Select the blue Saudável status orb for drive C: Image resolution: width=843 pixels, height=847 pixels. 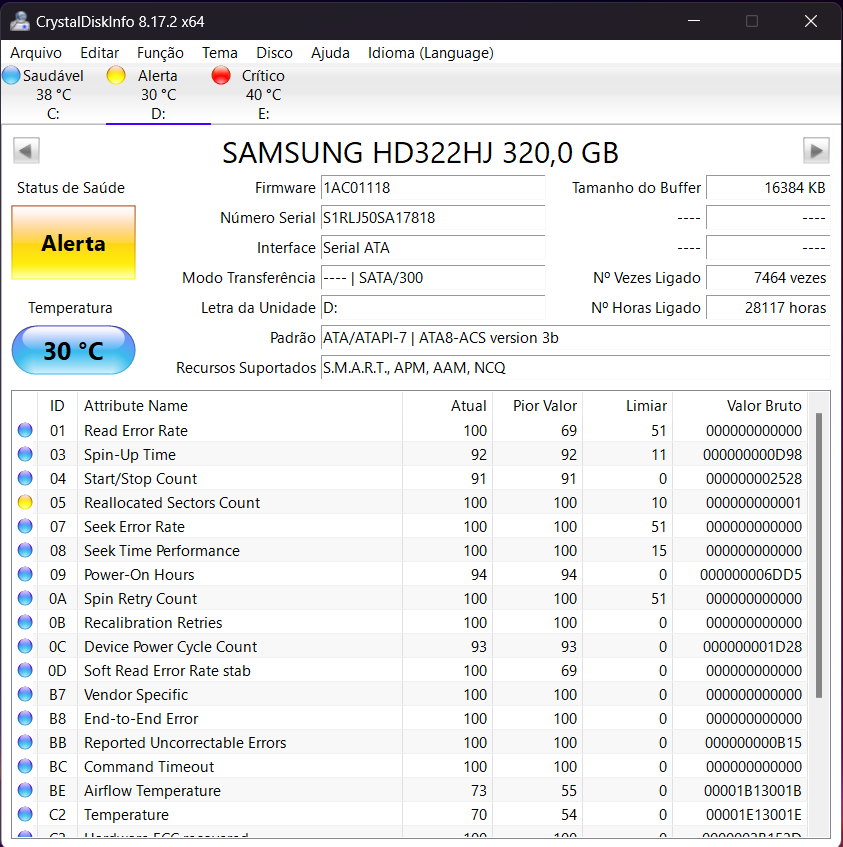click(11, 76)
